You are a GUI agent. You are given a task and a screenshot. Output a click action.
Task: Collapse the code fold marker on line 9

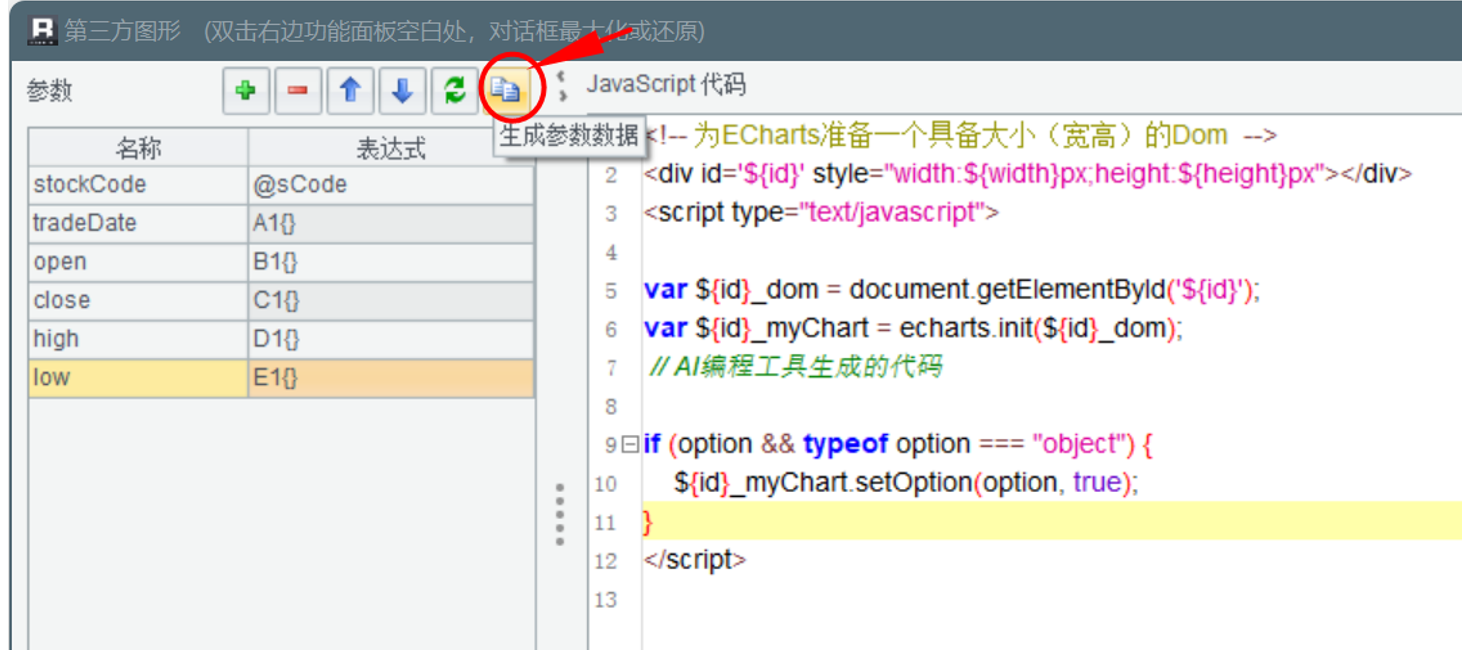(629, 444)
